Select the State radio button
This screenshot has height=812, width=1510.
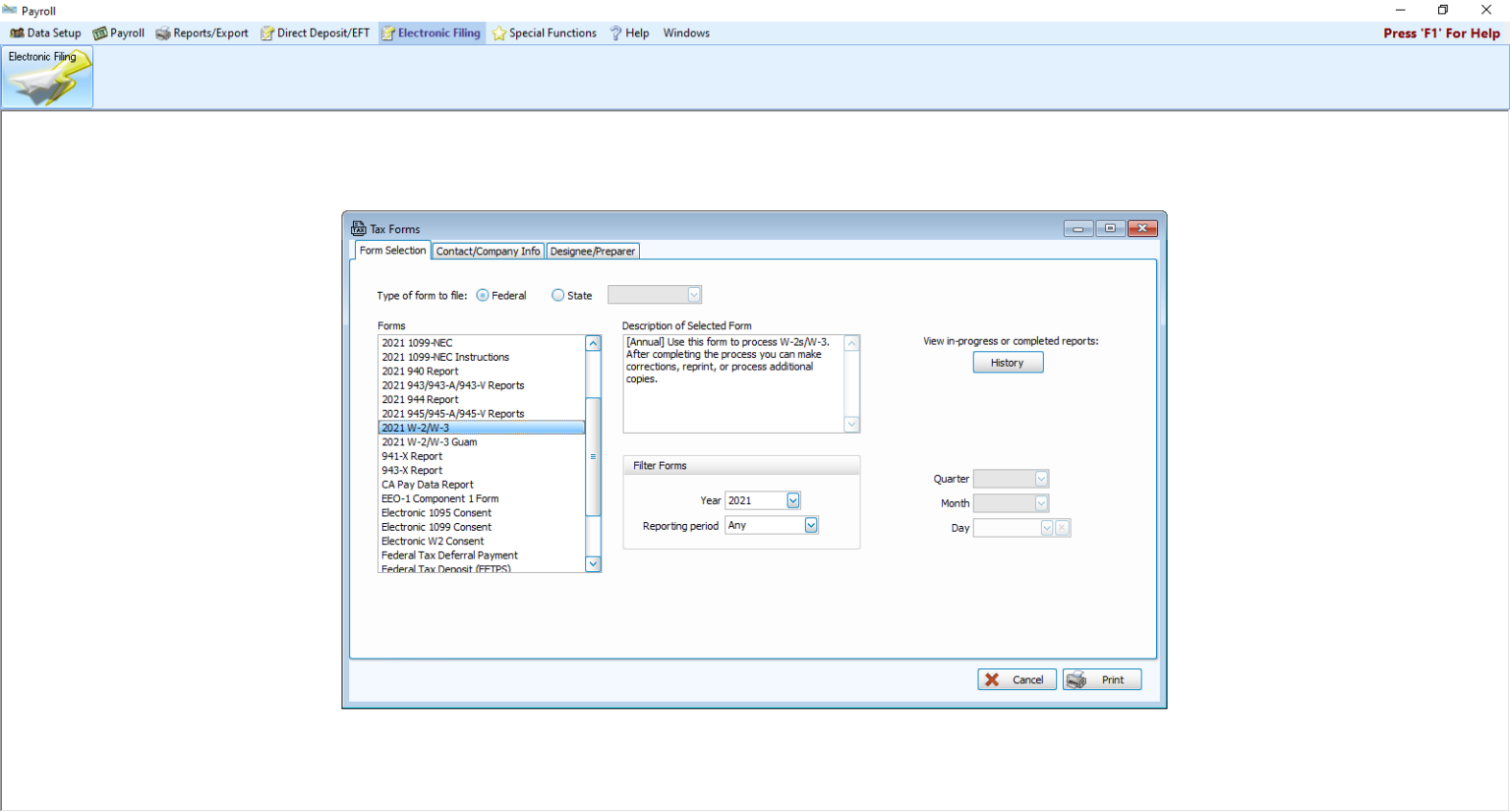pos(558,296)
